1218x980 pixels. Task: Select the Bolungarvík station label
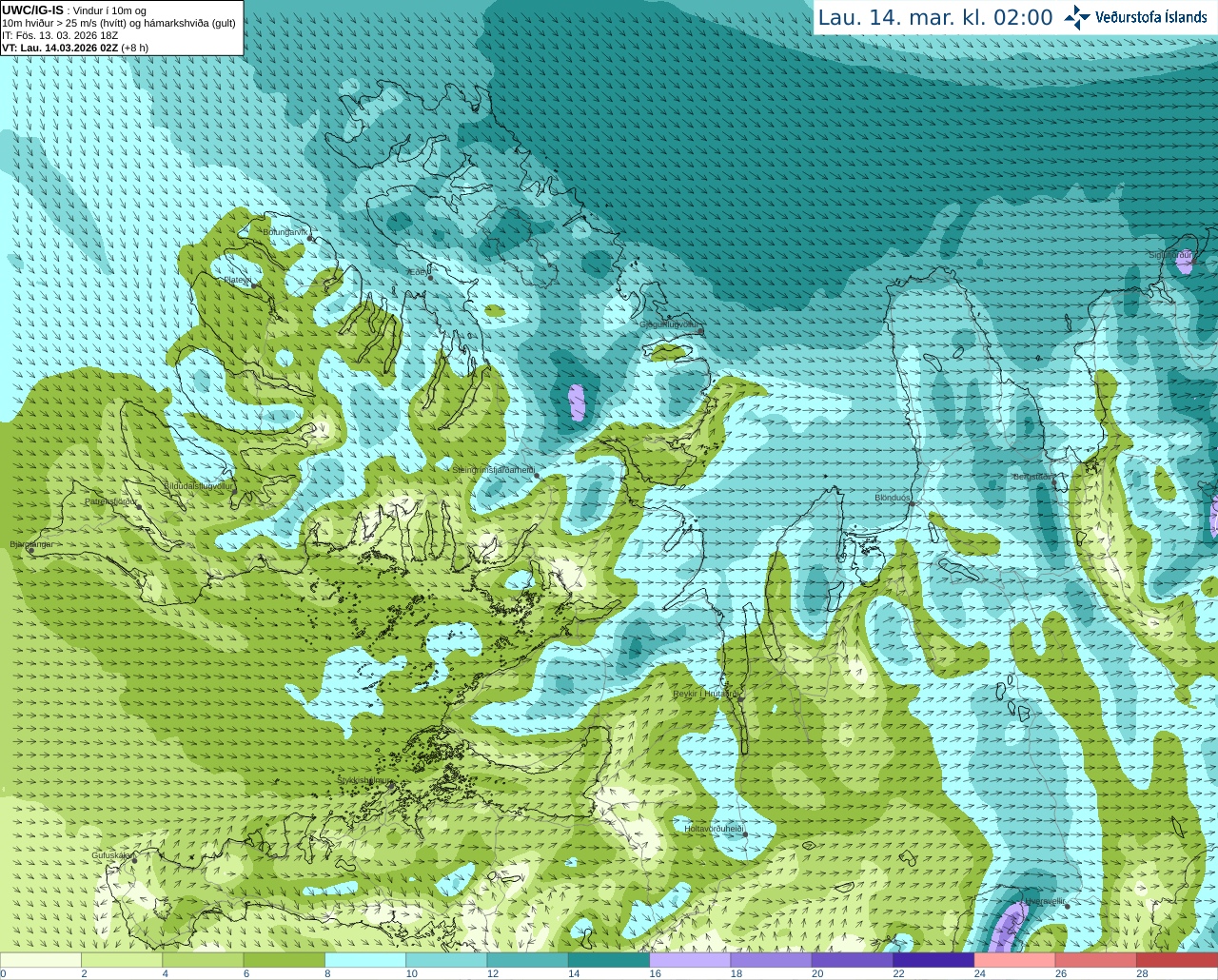coord(285,232)
